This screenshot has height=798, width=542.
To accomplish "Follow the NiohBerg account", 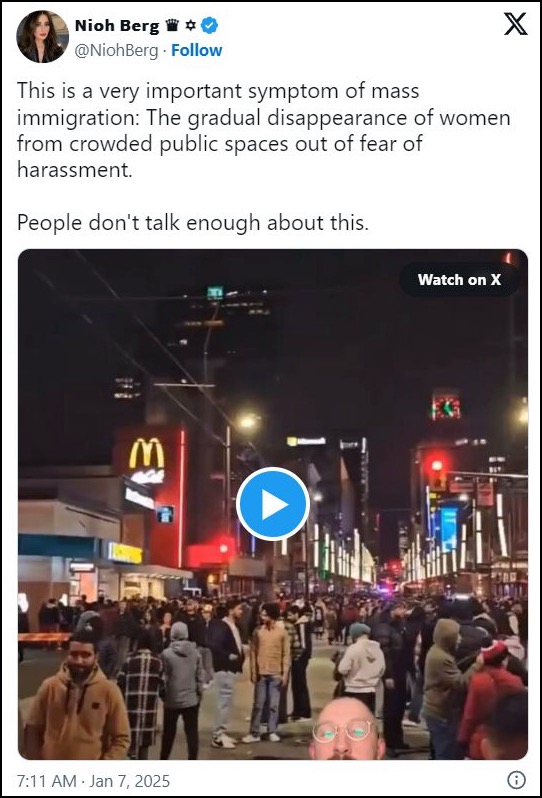I will point(196,50).
